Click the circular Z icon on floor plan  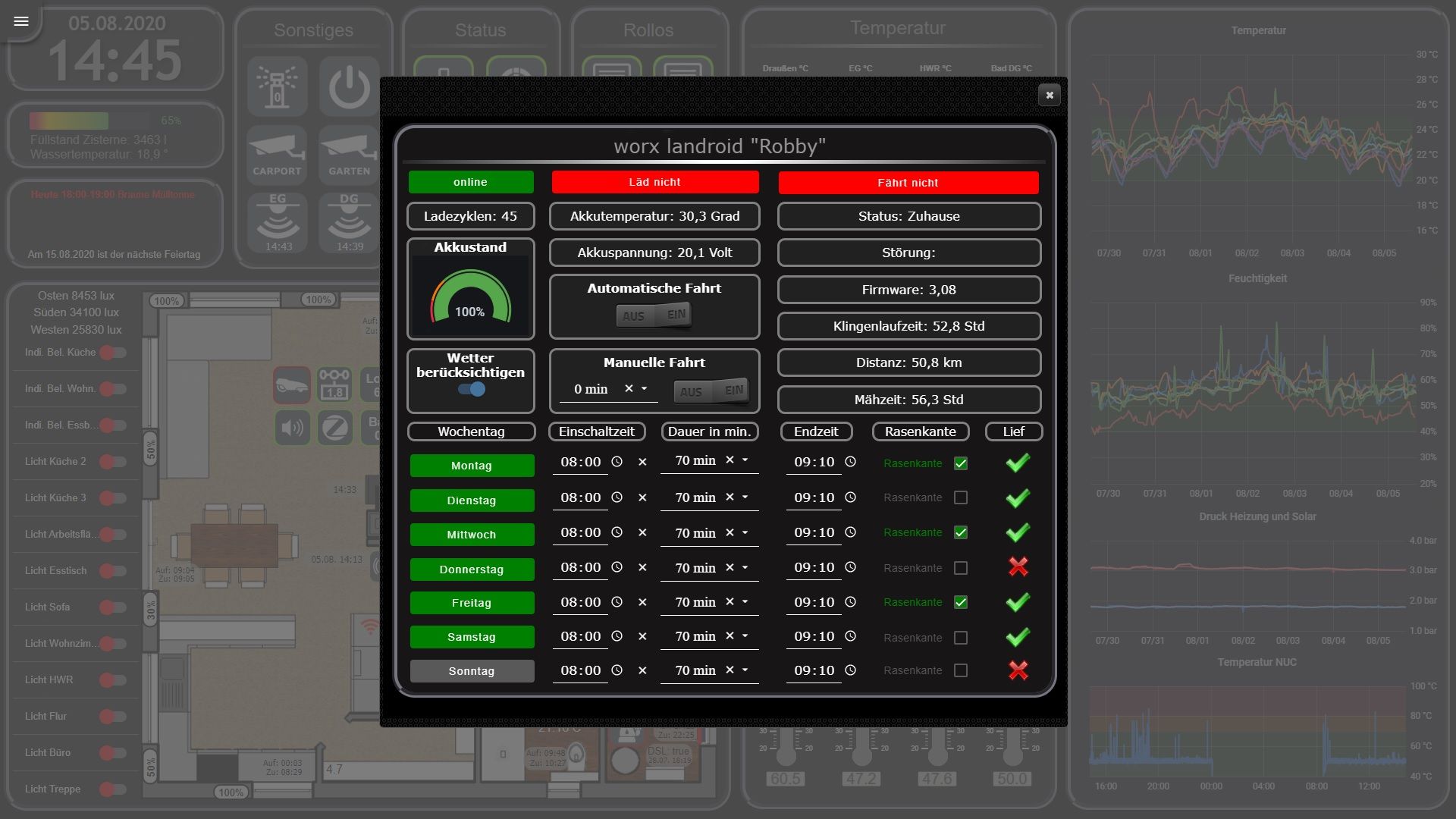[335, 428]
